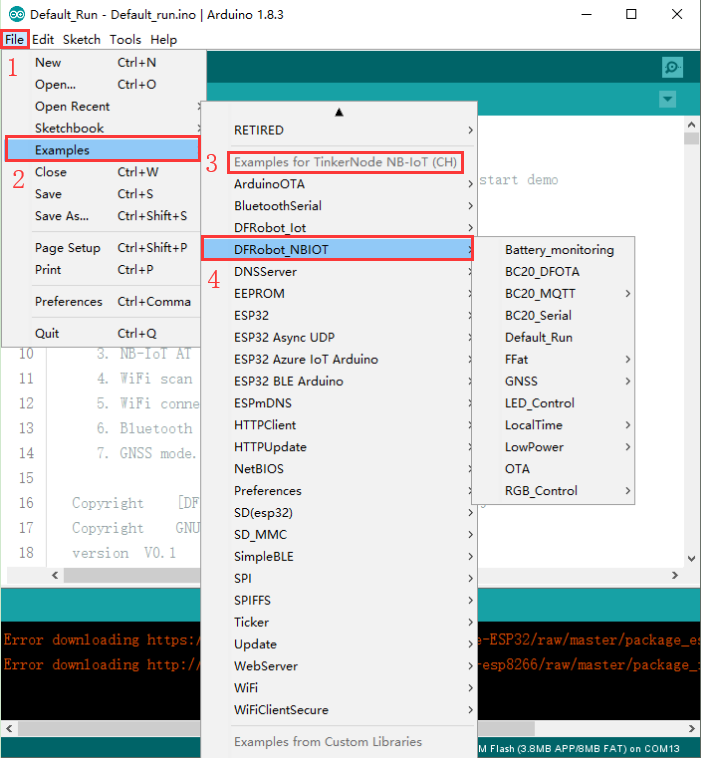Open SPIFFS examples
The width and height of the screenshot is (701, 758).
(339, 600)
